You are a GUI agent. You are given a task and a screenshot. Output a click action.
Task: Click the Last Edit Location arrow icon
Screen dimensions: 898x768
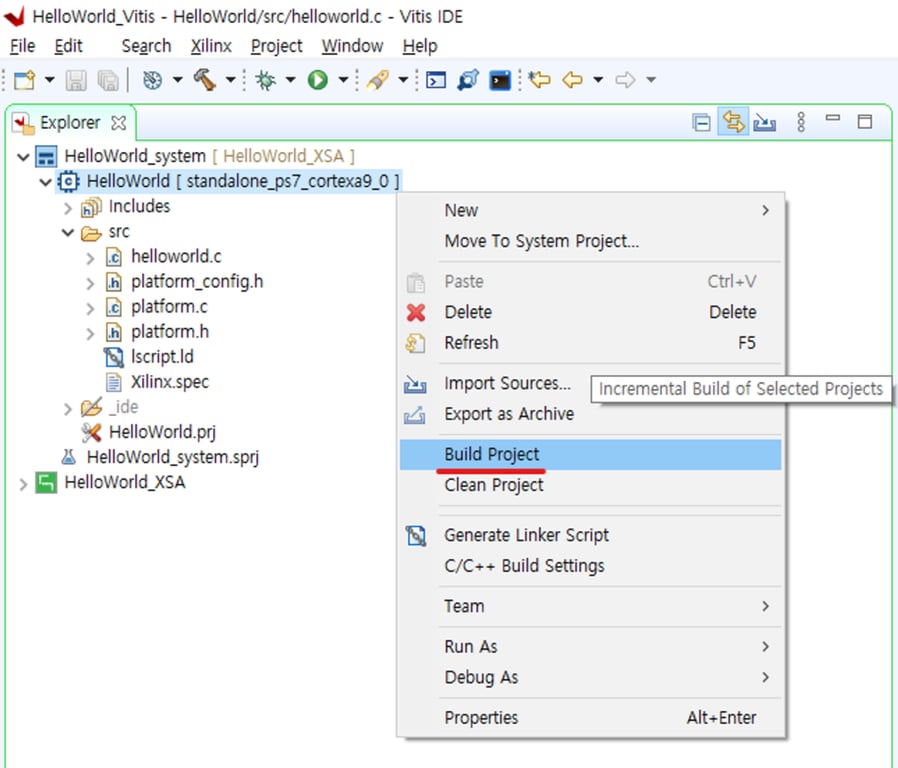pyautogui.click(x=539, y=80)
